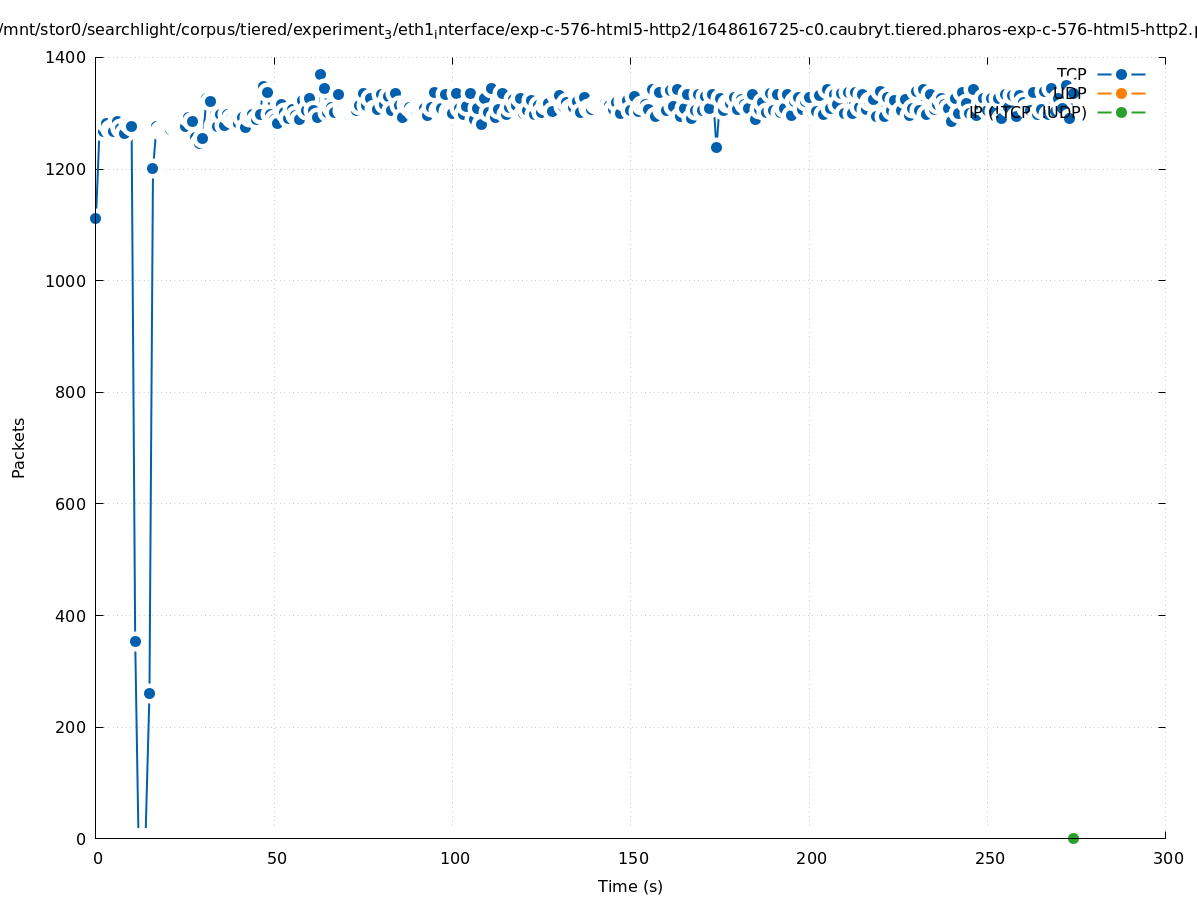The width and height of the screenshot is (1197, 900).
Task: Click the Packets y-axis label
Action: (x=19, y=447)
